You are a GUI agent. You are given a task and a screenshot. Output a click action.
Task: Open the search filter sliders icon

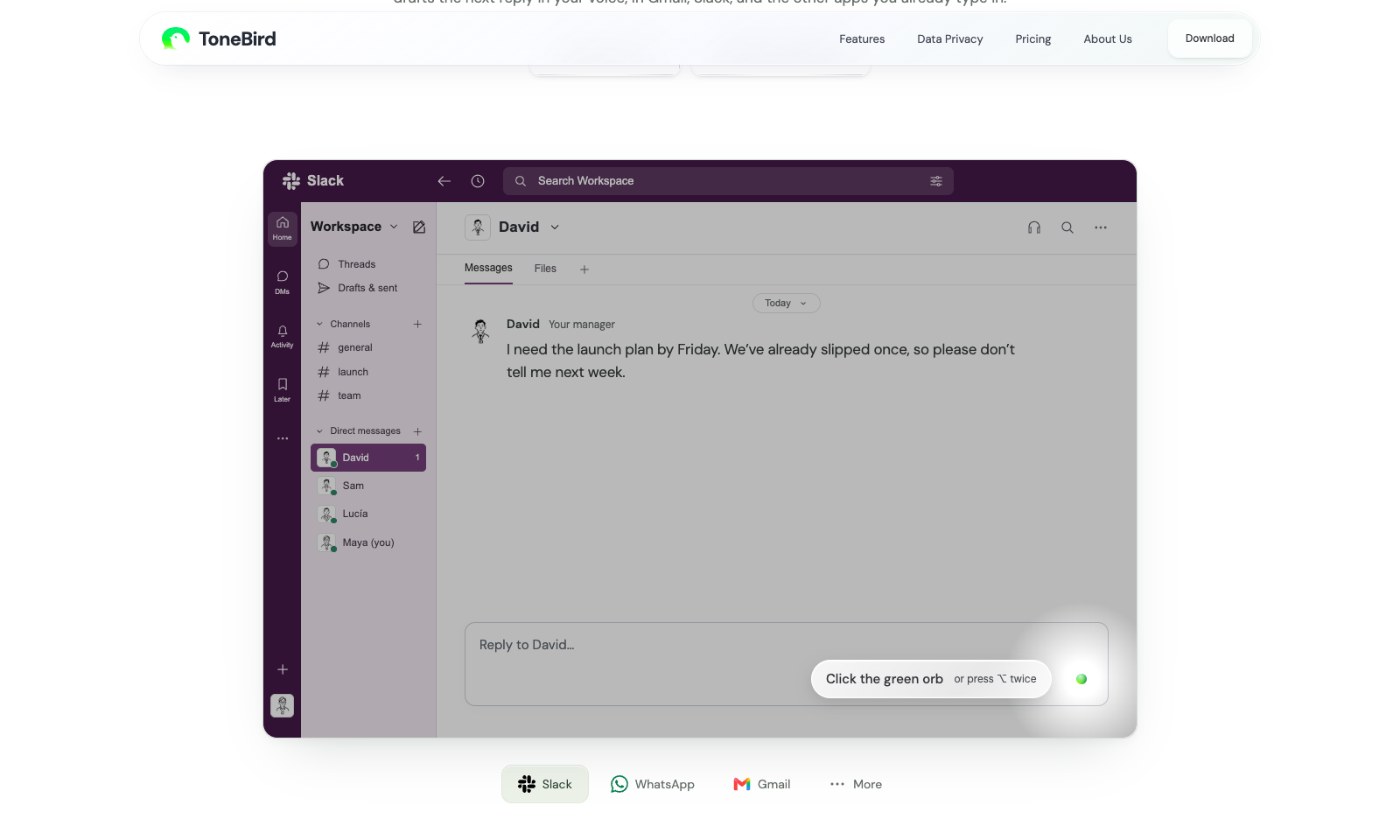936,181
